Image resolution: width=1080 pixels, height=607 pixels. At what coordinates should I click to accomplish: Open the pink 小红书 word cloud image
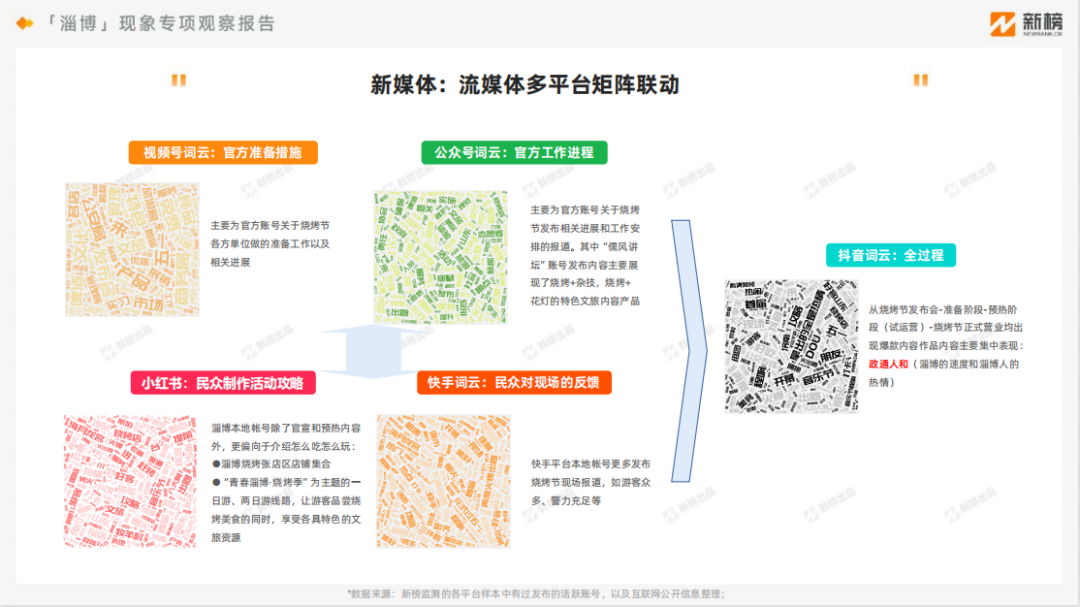click(130, 481)
